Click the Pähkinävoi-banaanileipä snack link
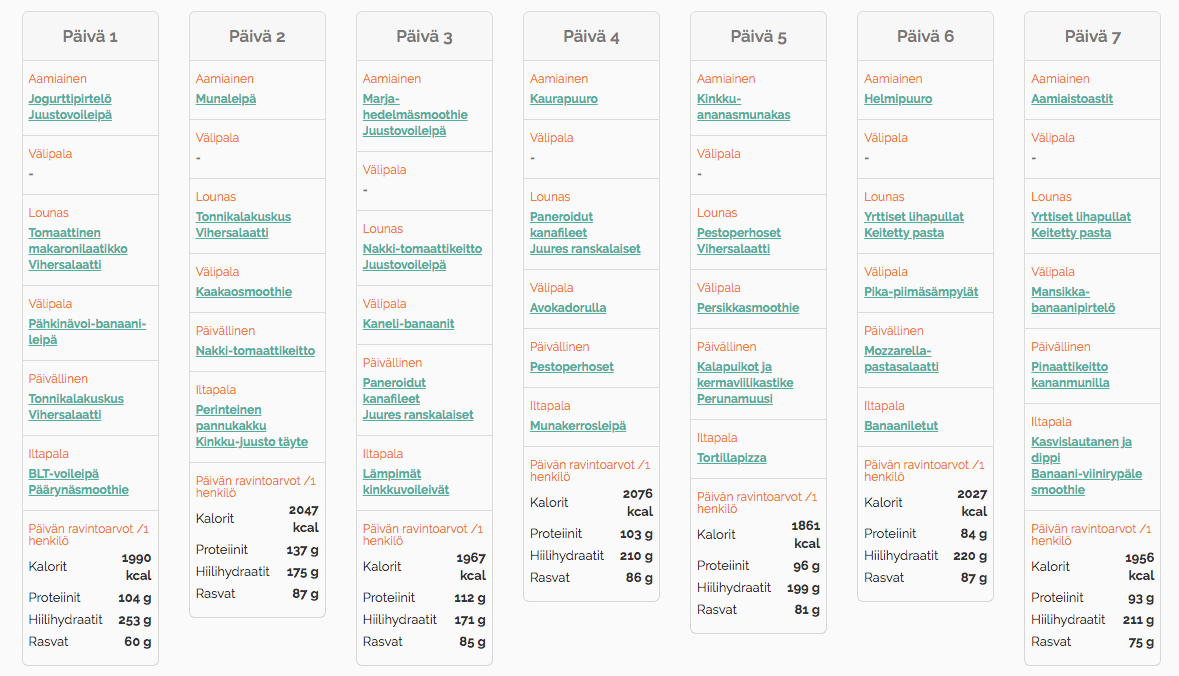1179x676 pixels. tap(87, 332)
